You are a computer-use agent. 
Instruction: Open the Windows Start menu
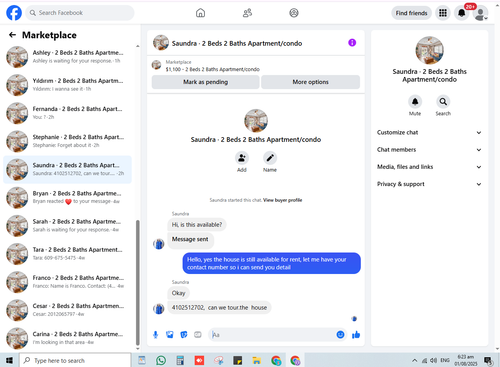(9, 360)
